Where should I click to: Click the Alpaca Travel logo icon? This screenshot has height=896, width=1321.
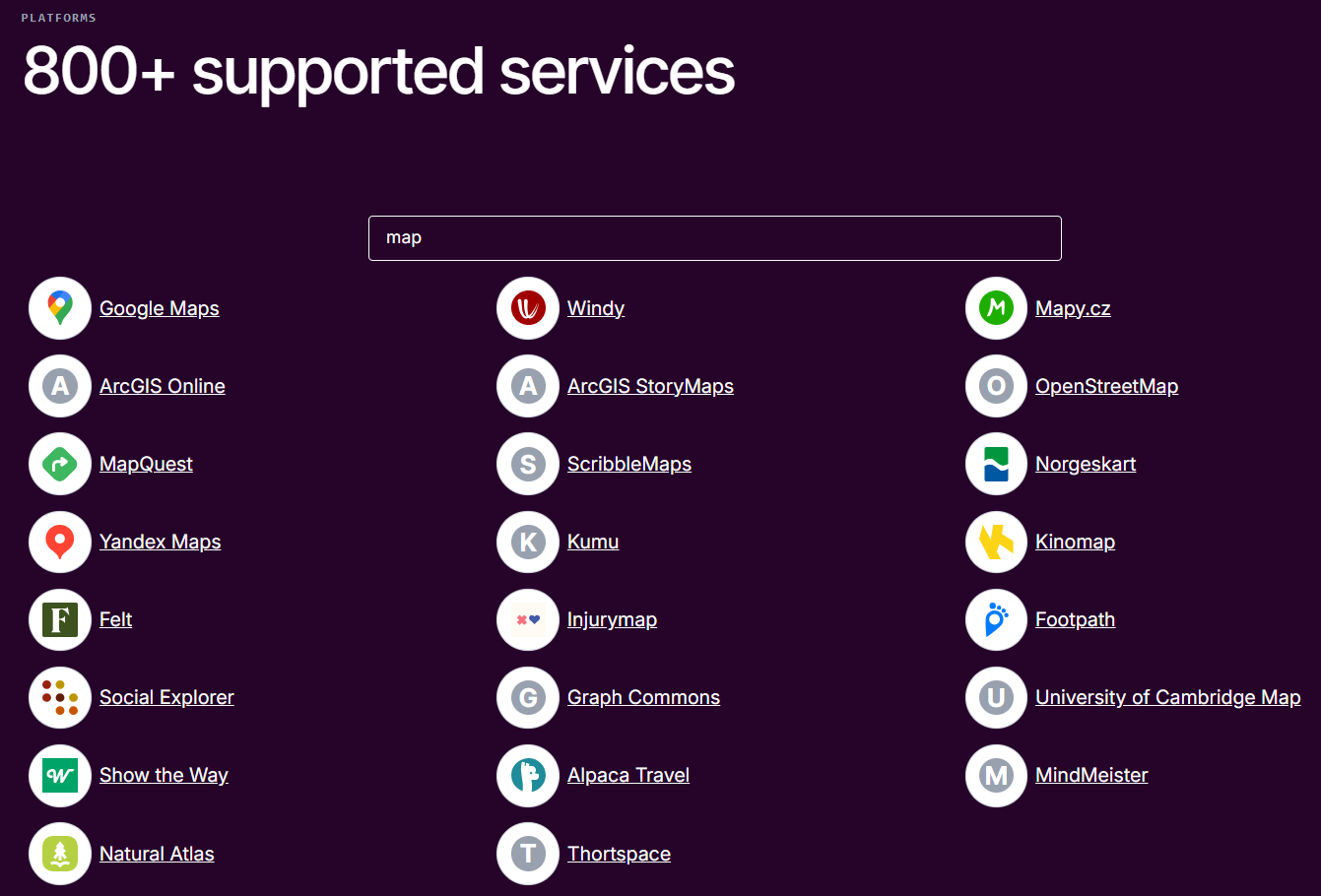pos(528,775)
